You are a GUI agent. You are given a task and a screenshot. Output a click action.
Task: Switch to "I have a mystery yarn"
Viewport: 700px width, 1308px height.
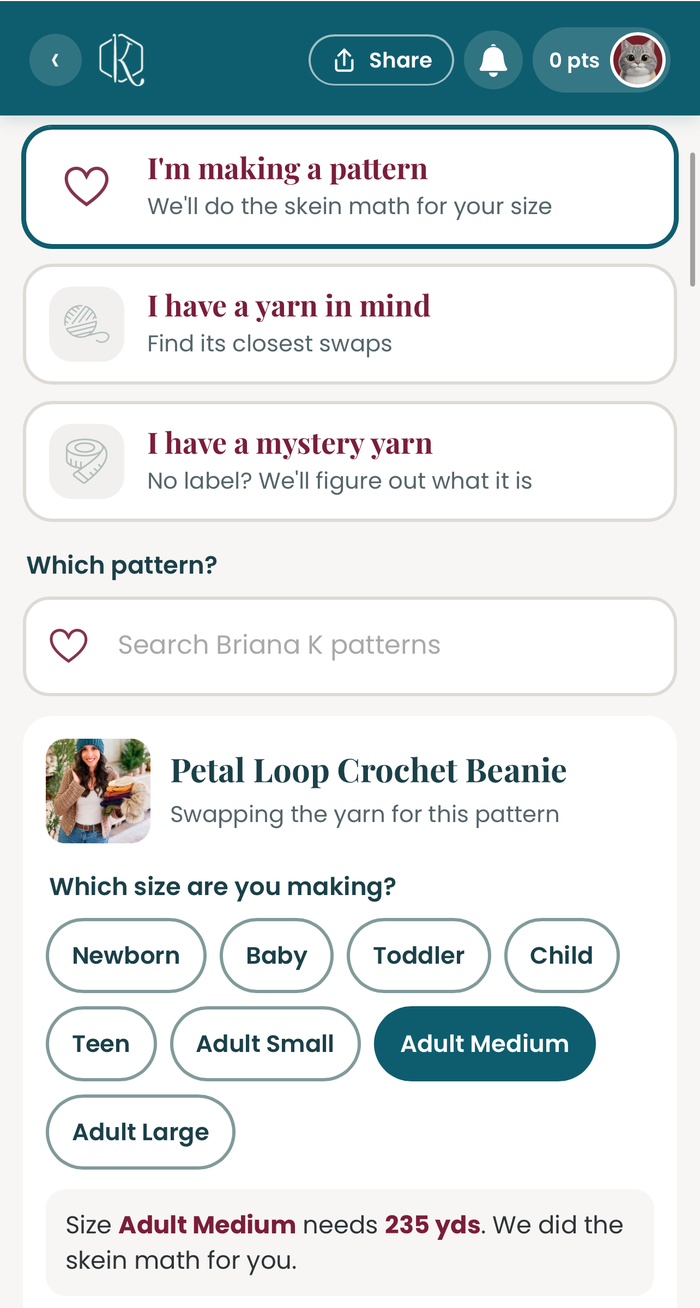pos(350,461)
